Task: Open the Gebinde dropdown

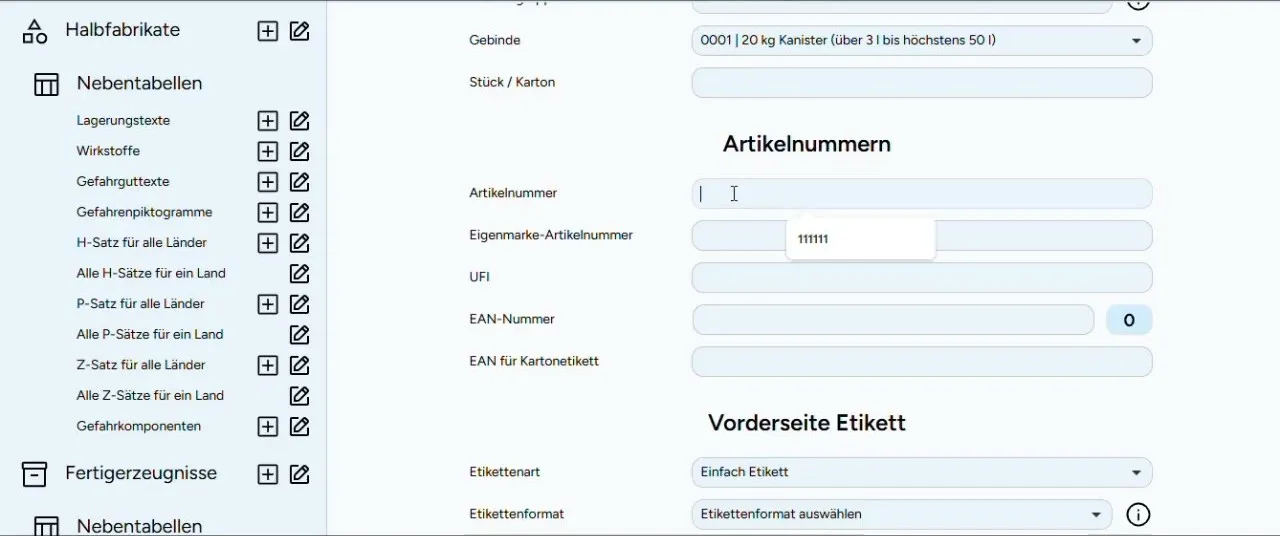Action: coord(922,41)
